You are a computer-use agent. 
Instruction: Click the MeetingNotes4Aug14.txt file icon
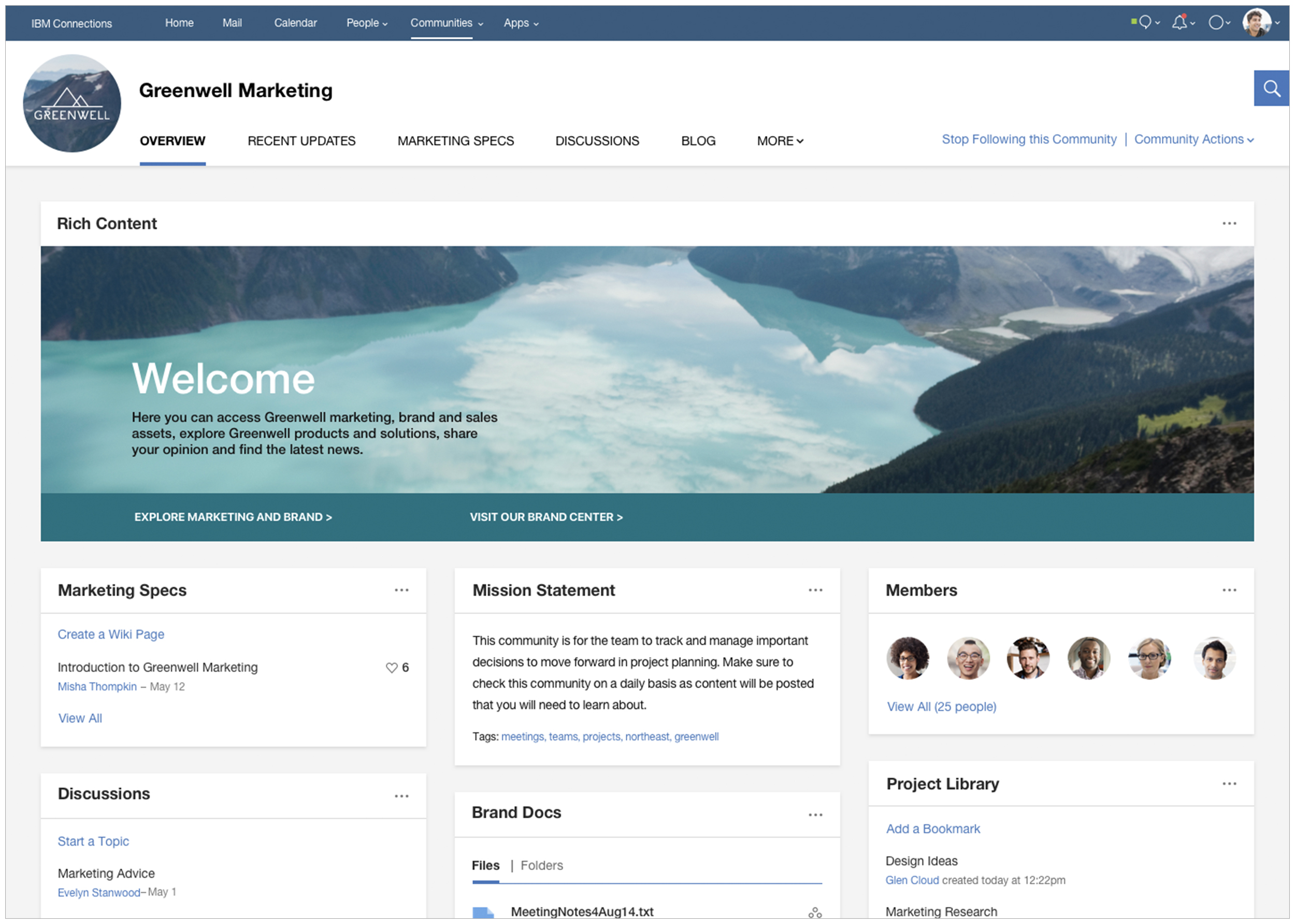tap(483, 912)
